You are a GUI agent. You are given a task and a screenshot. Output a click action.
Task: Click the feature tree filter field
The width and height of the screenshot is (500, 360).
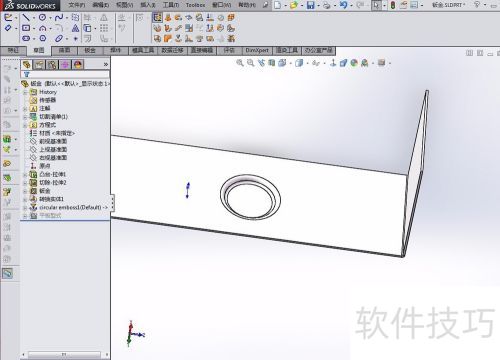point(65,74)
